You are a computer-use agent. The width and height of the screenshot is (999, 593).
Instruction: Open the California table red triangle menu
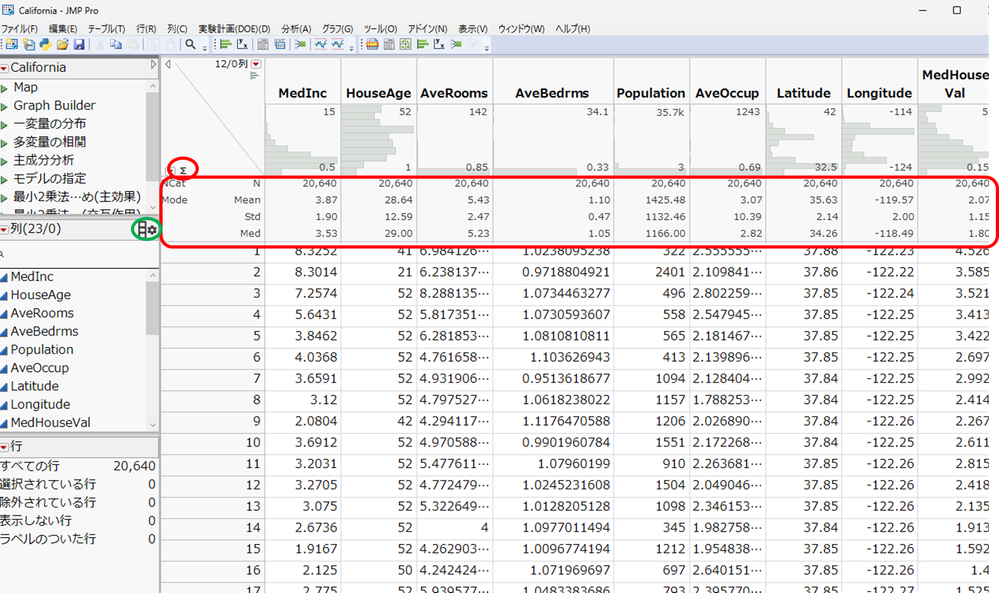pyautogui.click(x=4, y=68)
